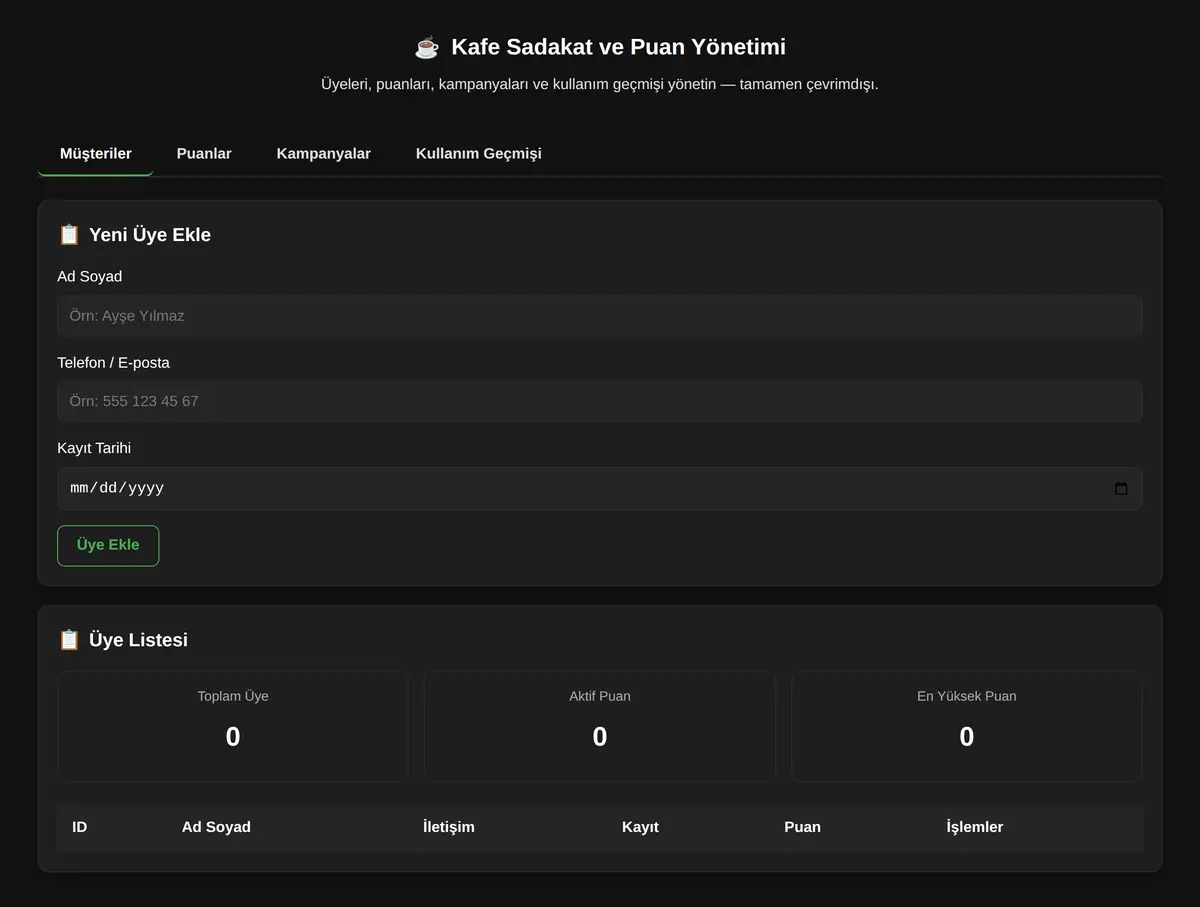Click the İletişim column header
This screenshot has height=907, width=1200.
coord(449,827)
